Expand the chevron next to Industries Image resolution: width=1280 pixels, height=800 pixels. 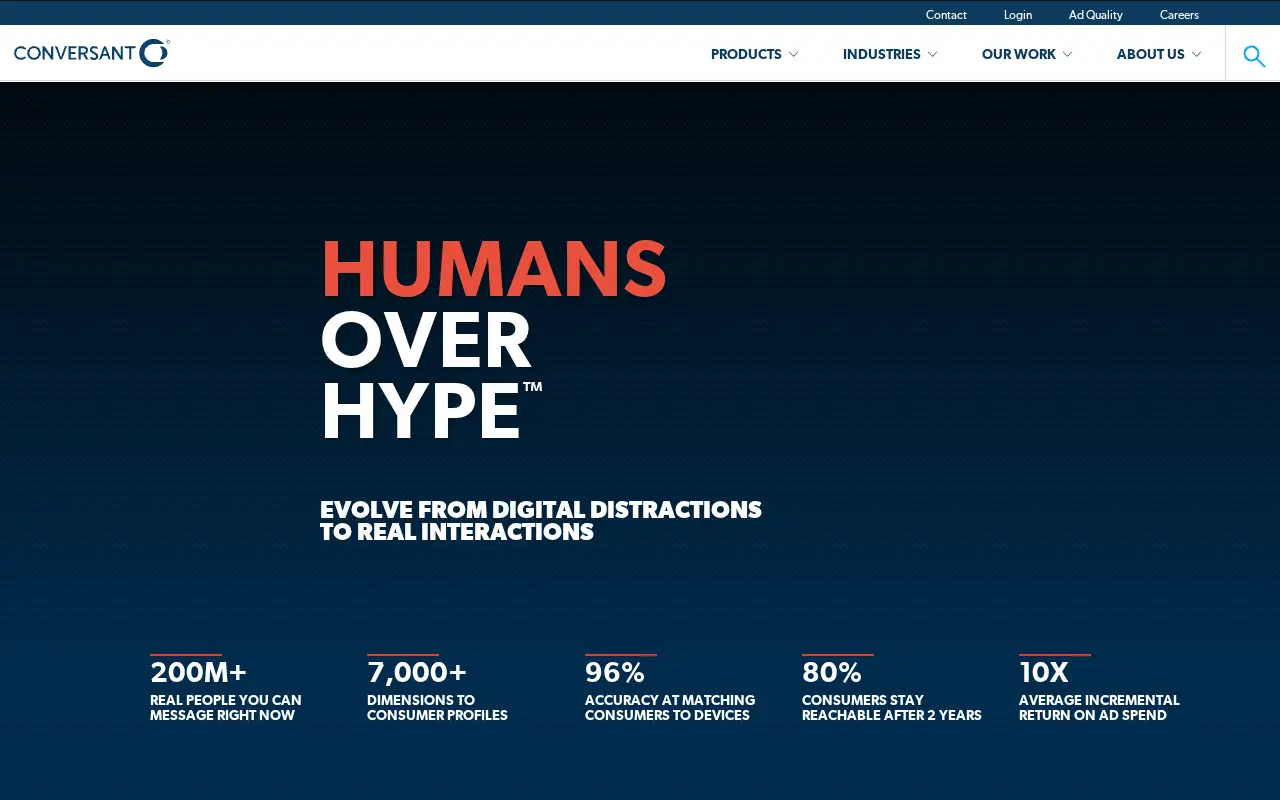932,54
